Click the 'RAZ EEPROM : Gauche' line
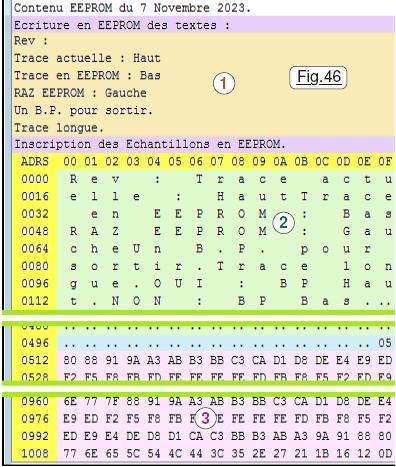396x467 pixels. (80, 93)
